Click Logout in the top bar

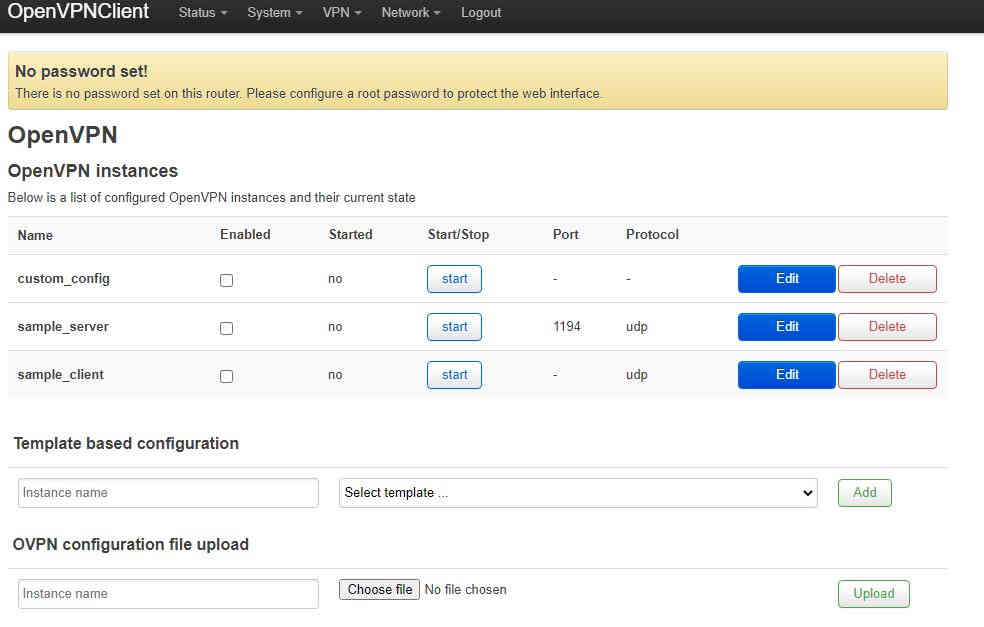[481, 13]
